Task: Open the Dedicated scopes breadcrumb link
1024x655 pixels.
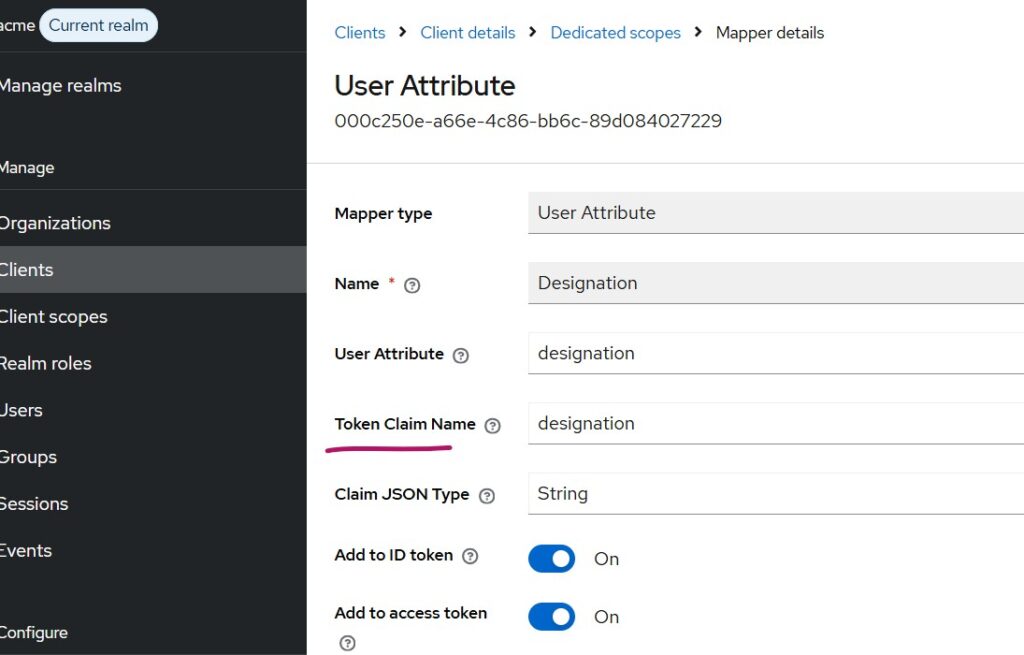Action: pyautogui.click(x=615, y=33)
